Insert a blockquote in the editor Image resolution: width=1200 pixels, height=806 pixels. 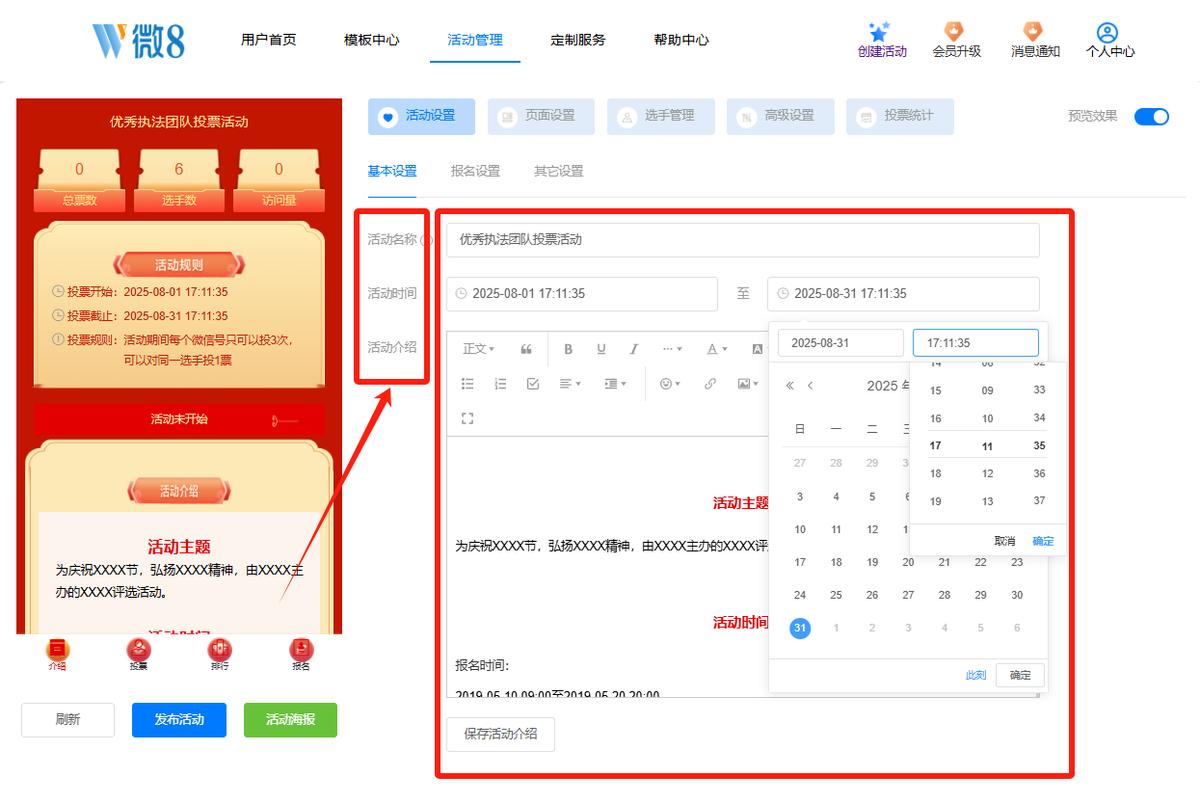(526, 349)
